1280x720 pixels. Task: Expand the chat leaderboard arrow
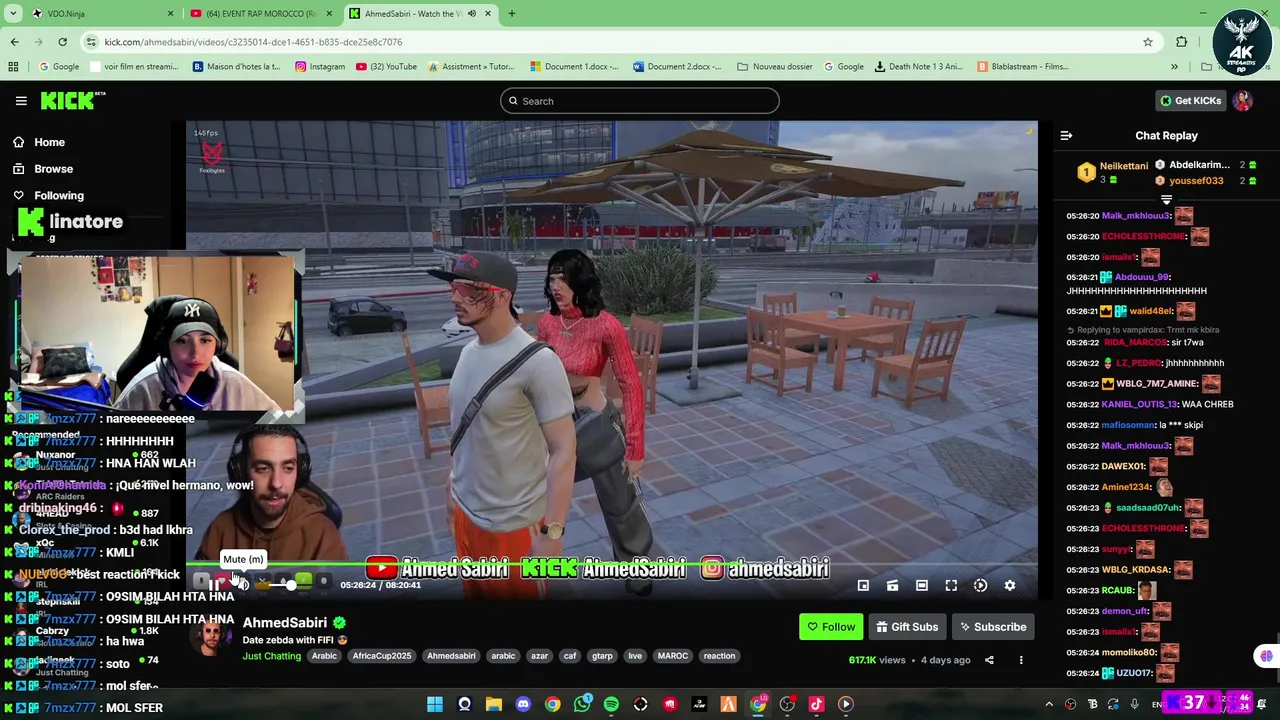click(1166, 200)
